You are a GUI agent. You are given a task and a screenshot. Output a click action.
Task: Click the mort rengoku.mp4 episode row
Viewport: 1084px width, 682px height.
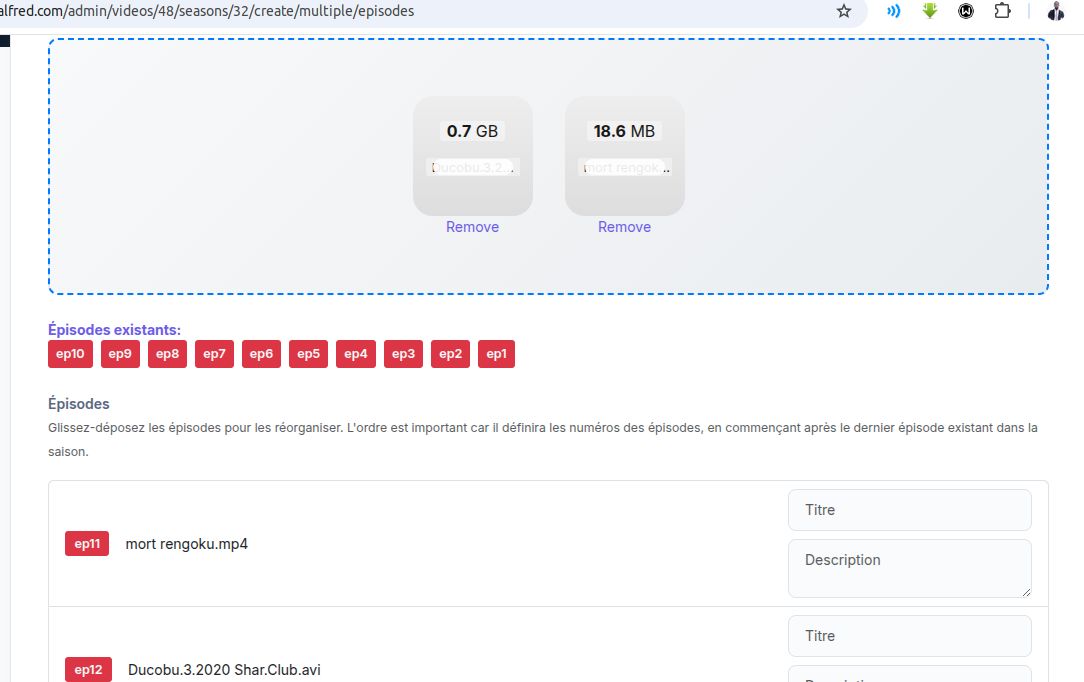click(400, 544)
